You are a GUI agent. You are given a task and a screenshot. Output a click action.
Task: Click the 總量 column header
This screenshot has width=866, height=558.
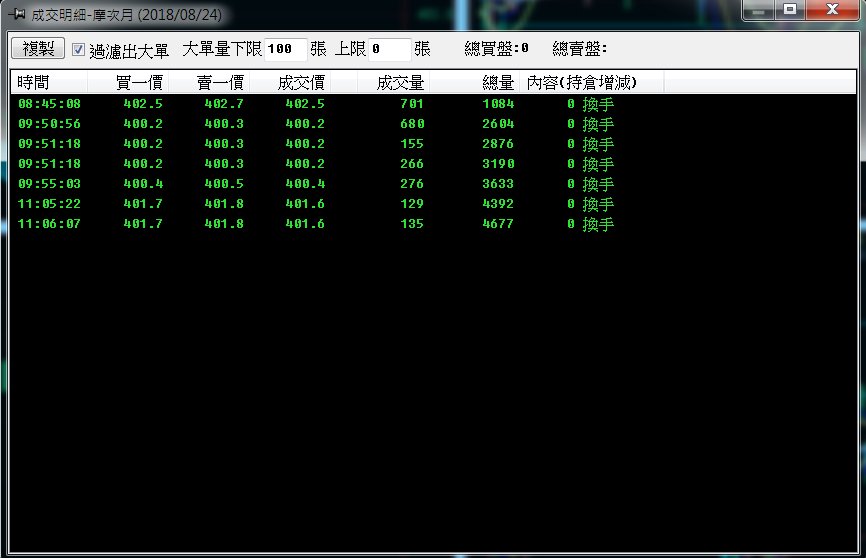tap(474, 82)
